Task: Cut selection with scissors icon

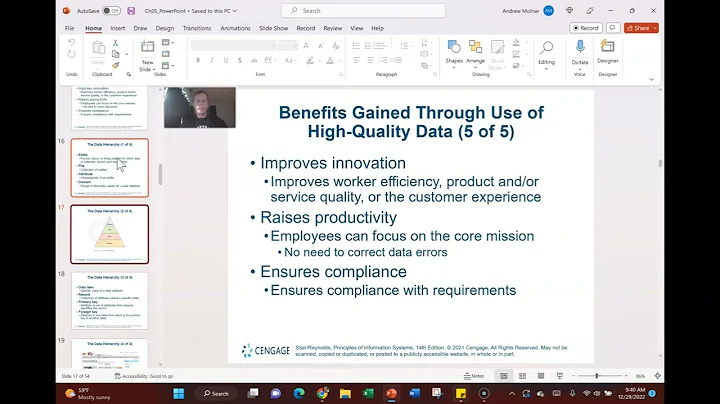Action: [x=116, y=43]
